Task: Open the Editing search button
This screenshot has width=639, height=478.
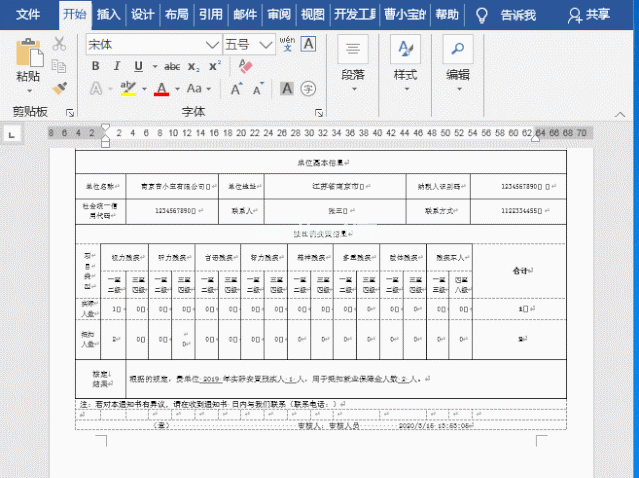Action: pos(458,60)
